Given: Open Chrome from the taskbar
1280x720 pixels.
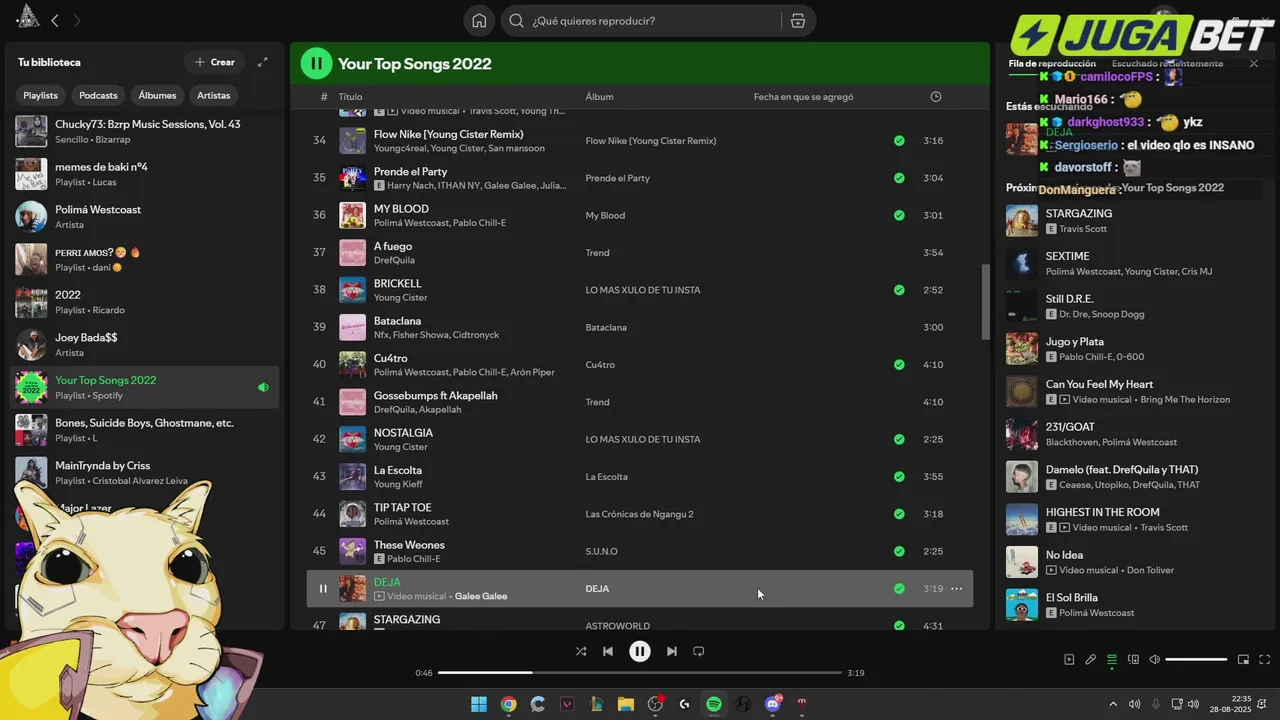Looking at the screenshot, I should click(x=508, y=704).
